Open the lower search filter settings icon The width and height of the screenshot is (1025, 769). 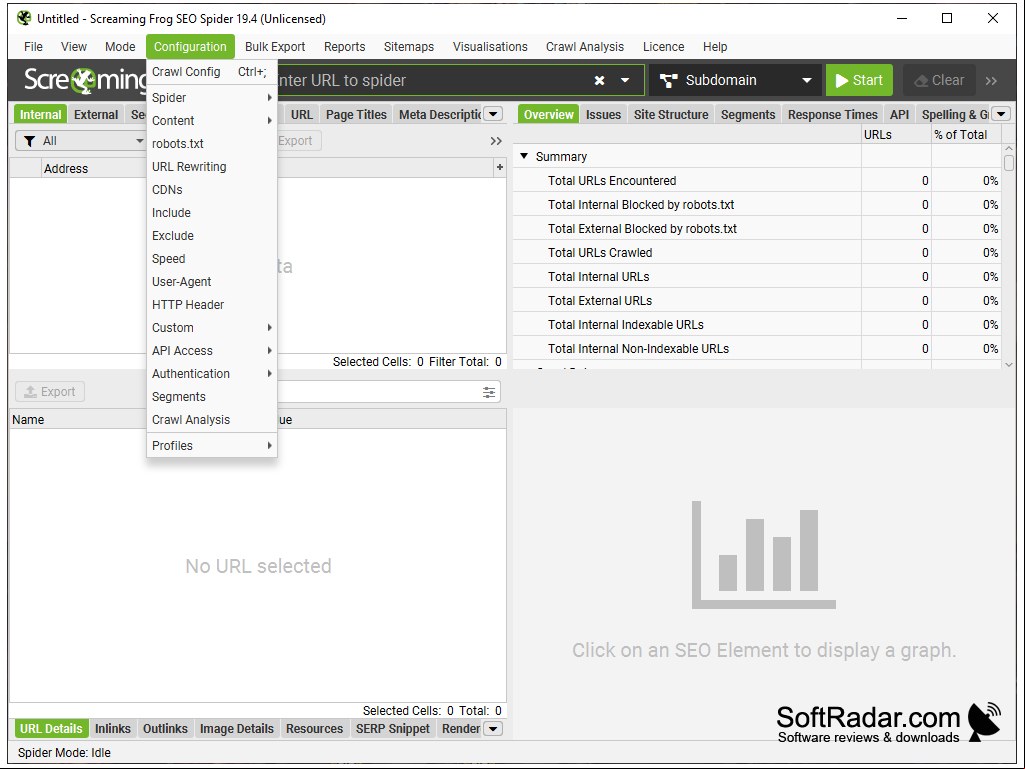488,392
